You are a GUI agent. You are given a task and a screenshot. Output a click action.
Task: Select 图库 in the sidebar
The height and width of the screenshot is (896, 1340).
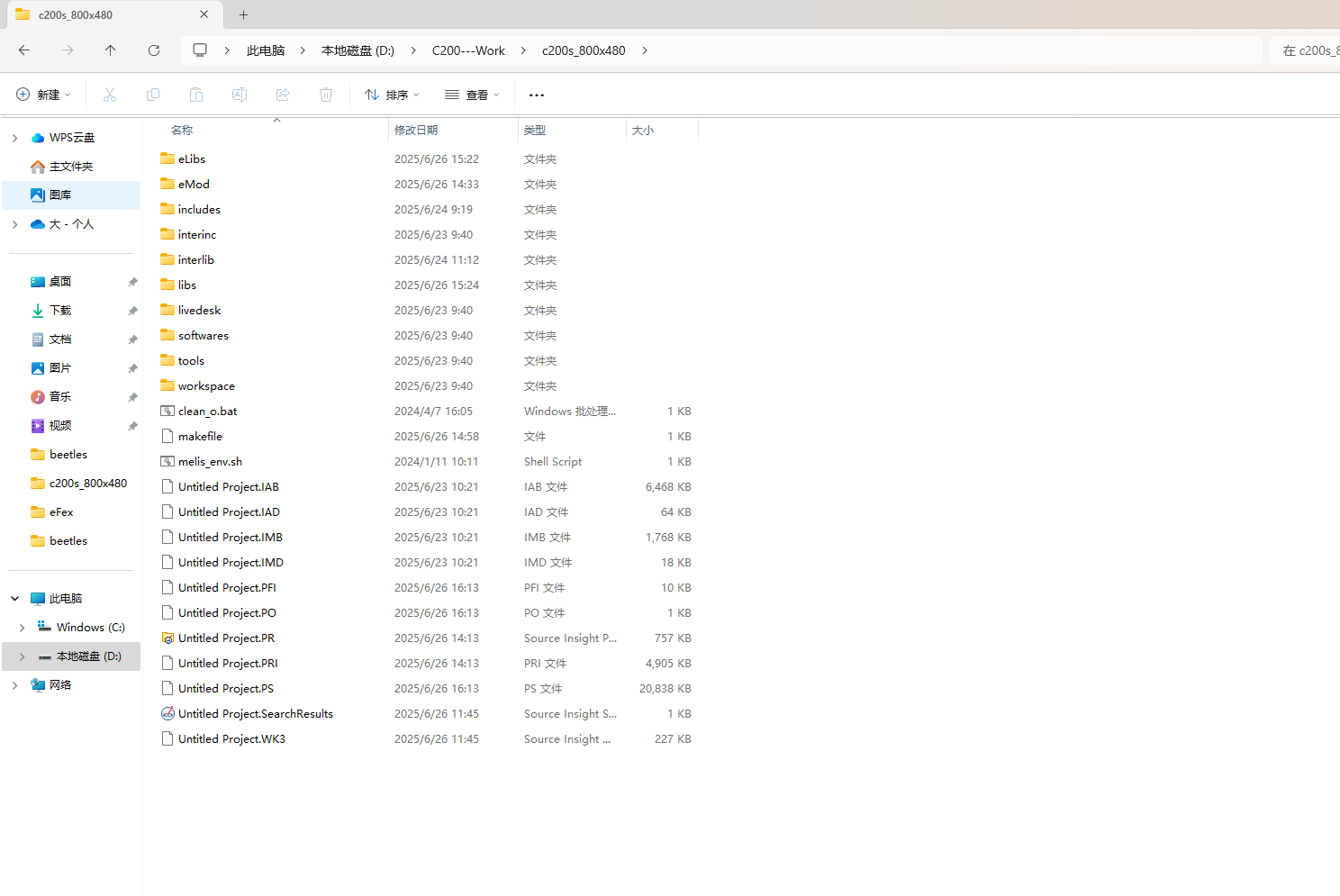pos(71,195)
